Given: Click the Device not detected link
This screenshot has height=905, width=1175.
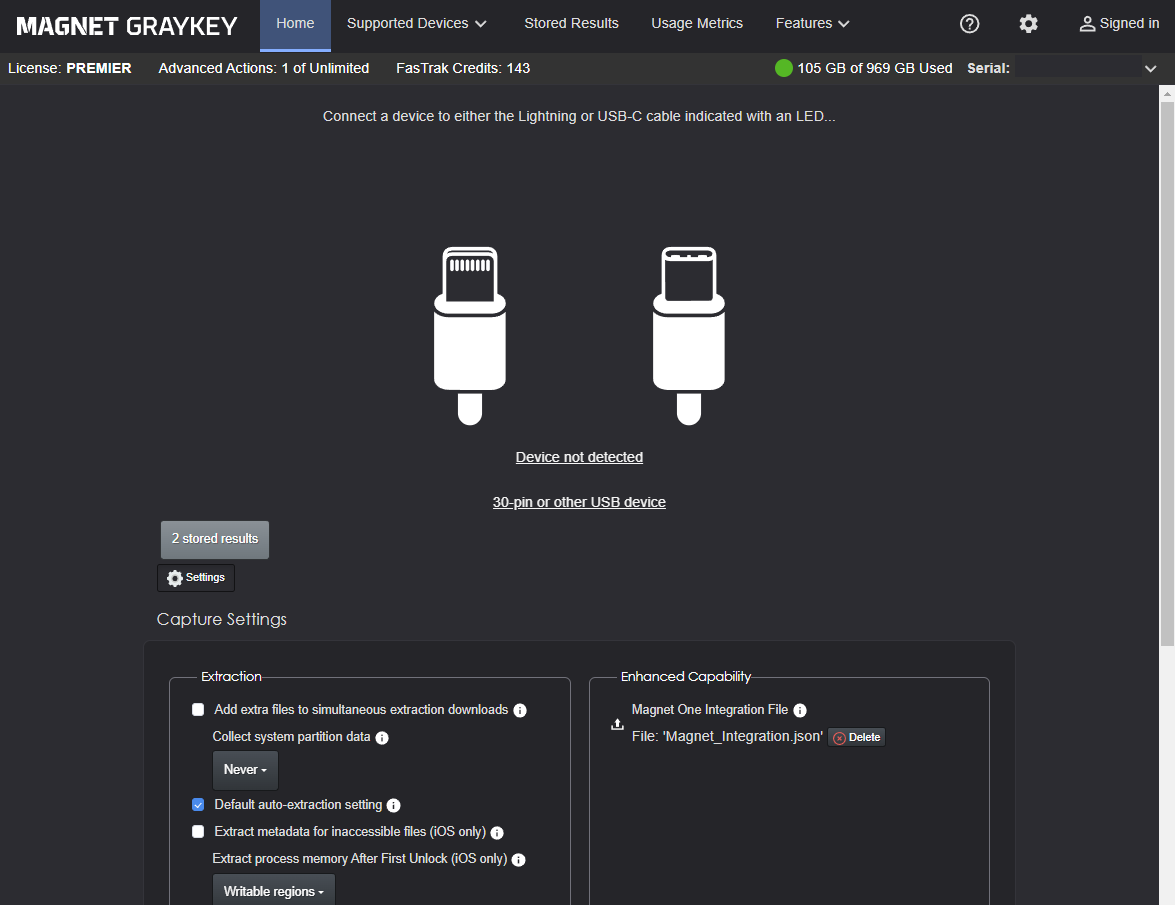Looking at the screenshot, I should pos(579,457).
